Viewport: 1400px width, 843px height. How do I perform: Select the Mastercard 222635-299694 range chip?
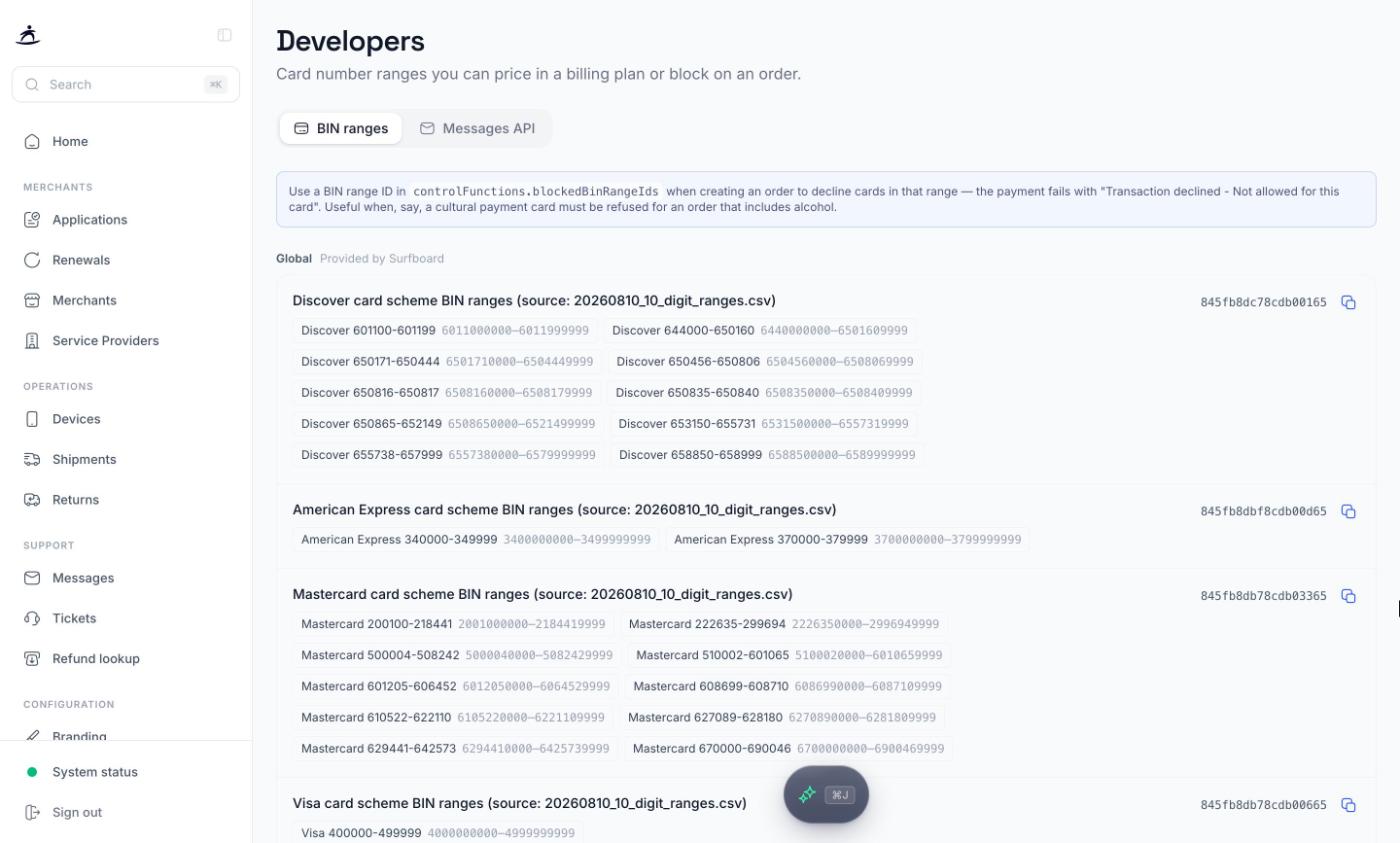pos(784,624)
